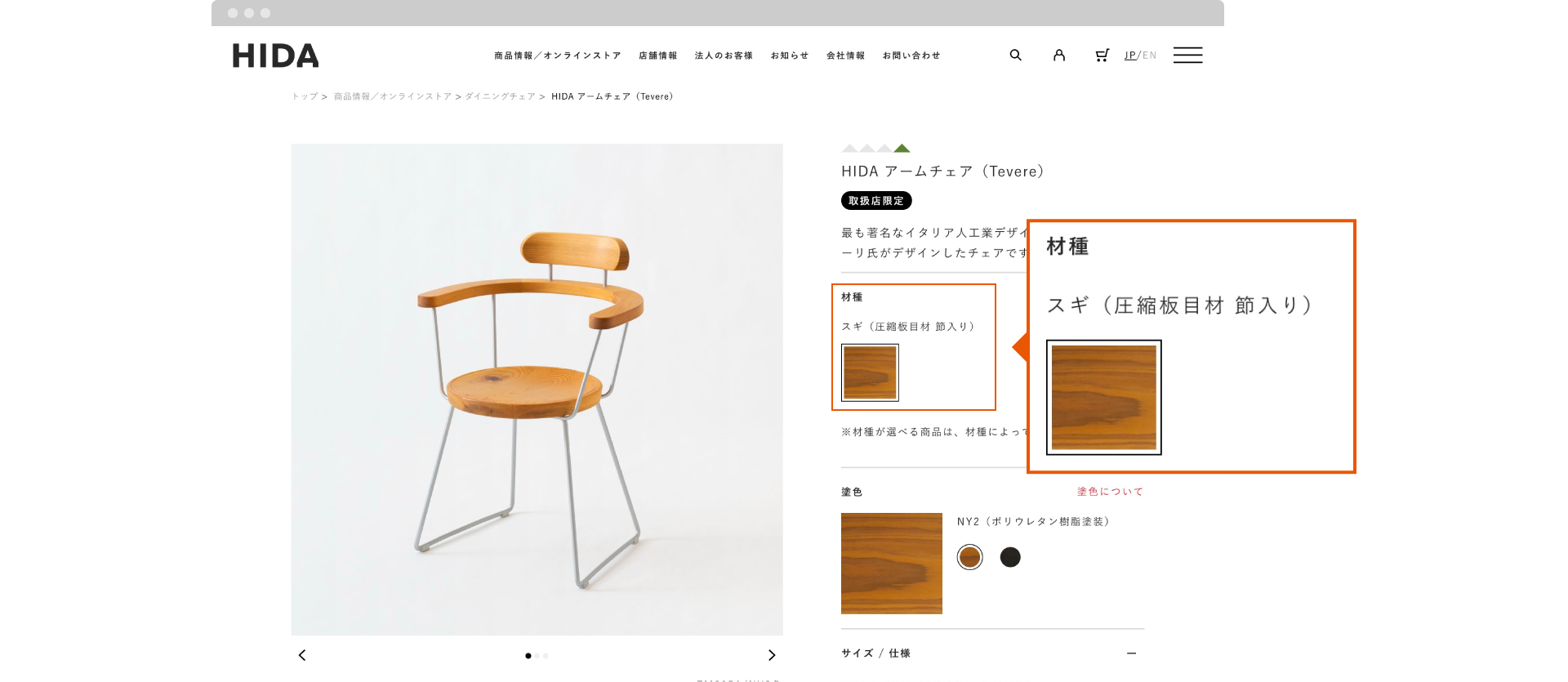Show the next product image
The height and width of the screenshot is (682, 1568).
tap(772, 655)
